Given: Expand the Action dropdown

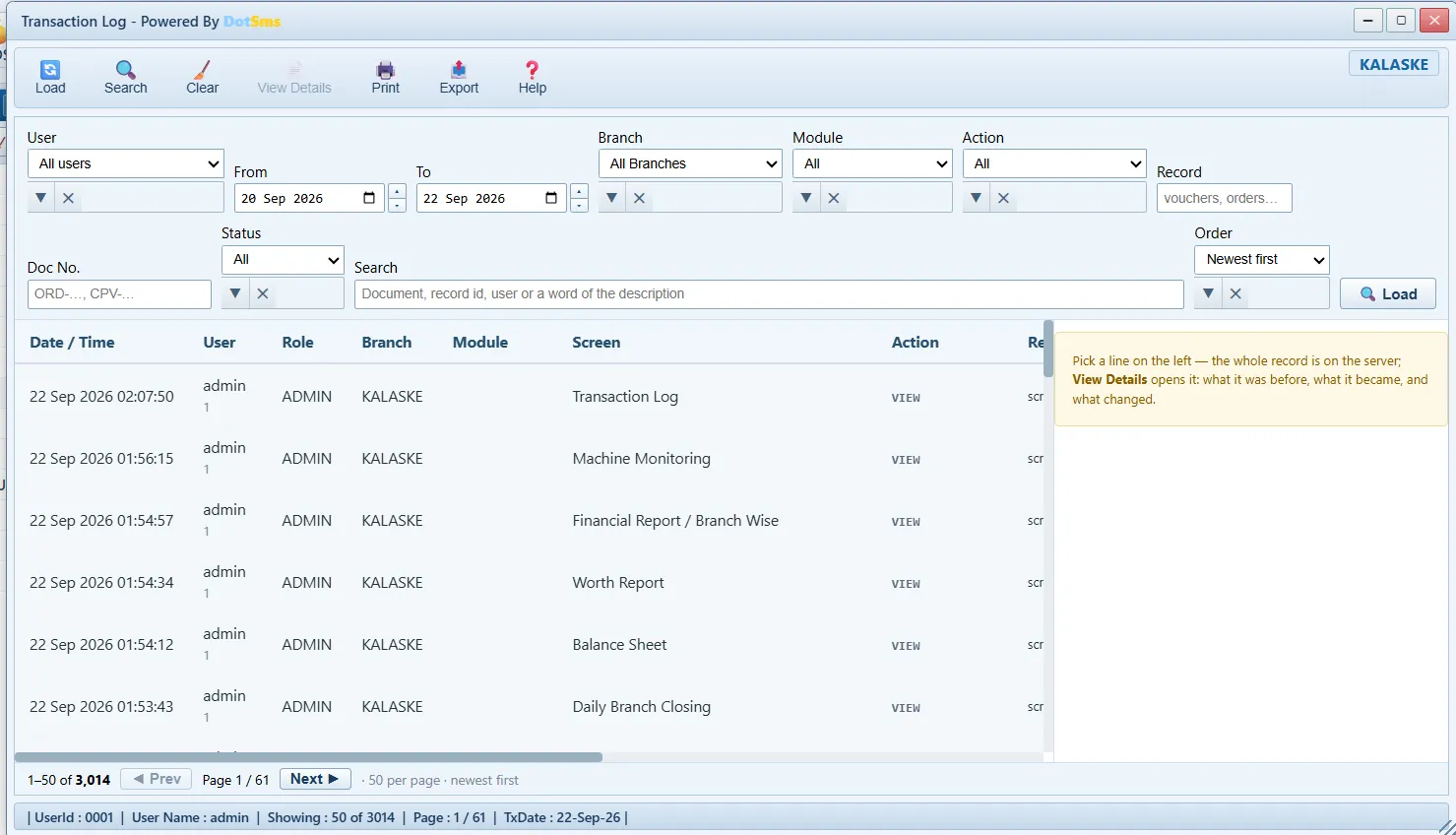Looking at the screenshot, I should click(1054, 163).
